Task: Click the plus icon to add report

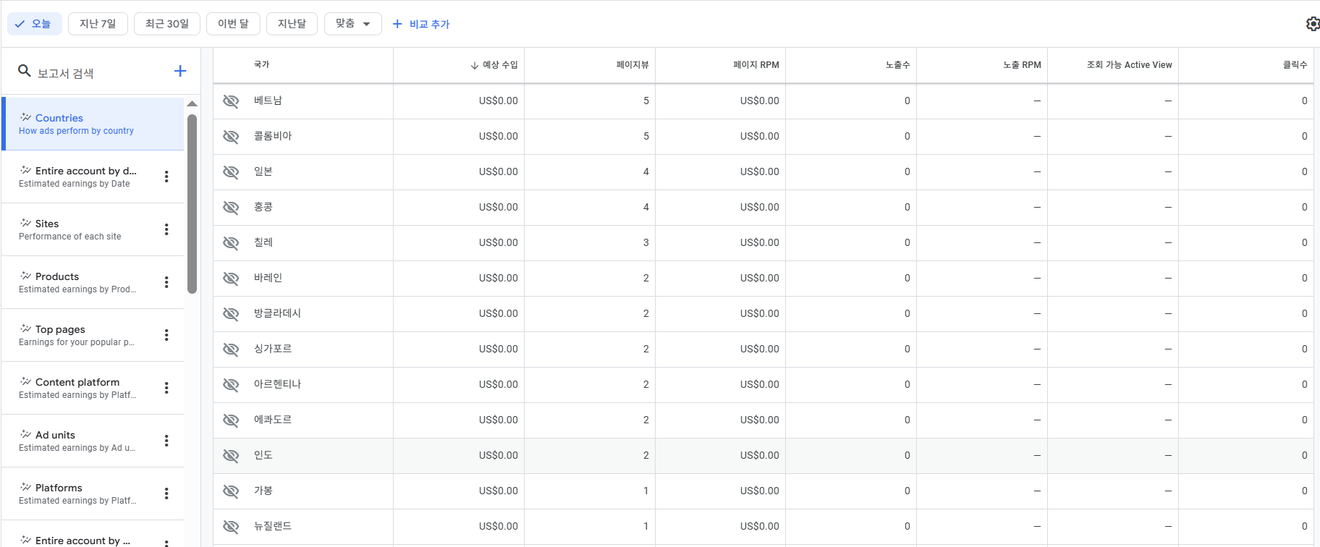Action: [x=180, y=71]
